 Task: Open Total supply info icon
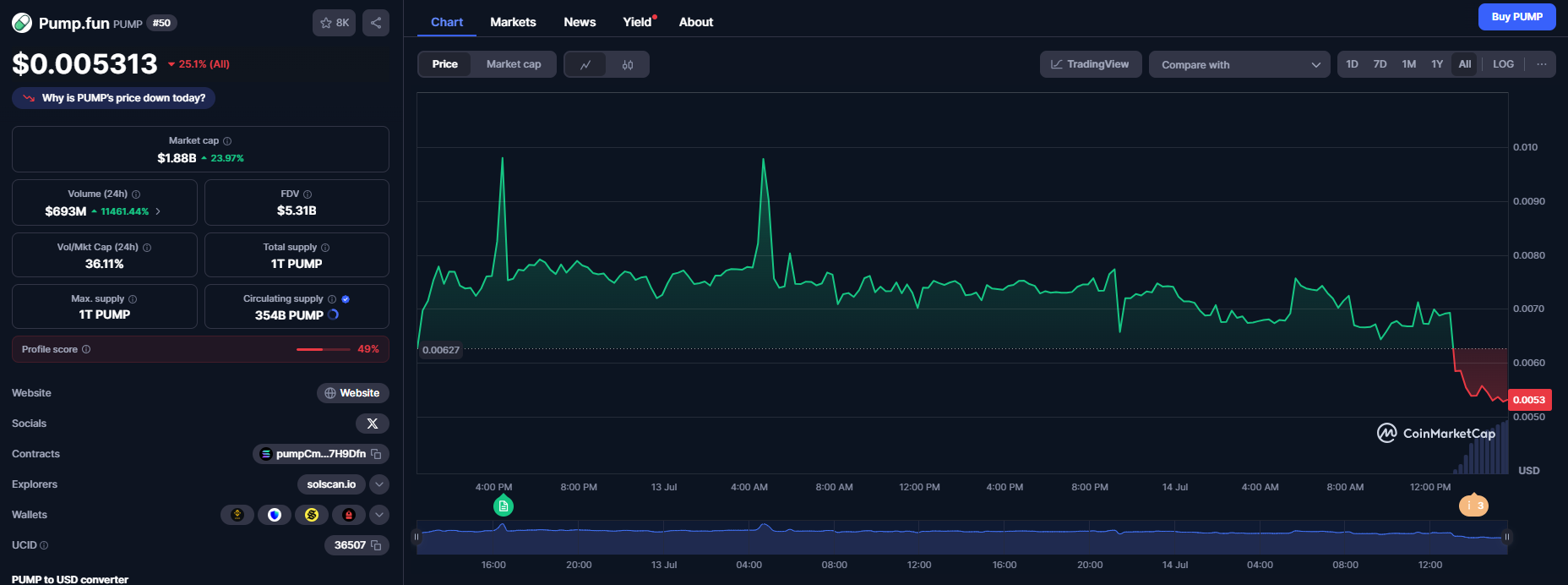pos(325,248)
